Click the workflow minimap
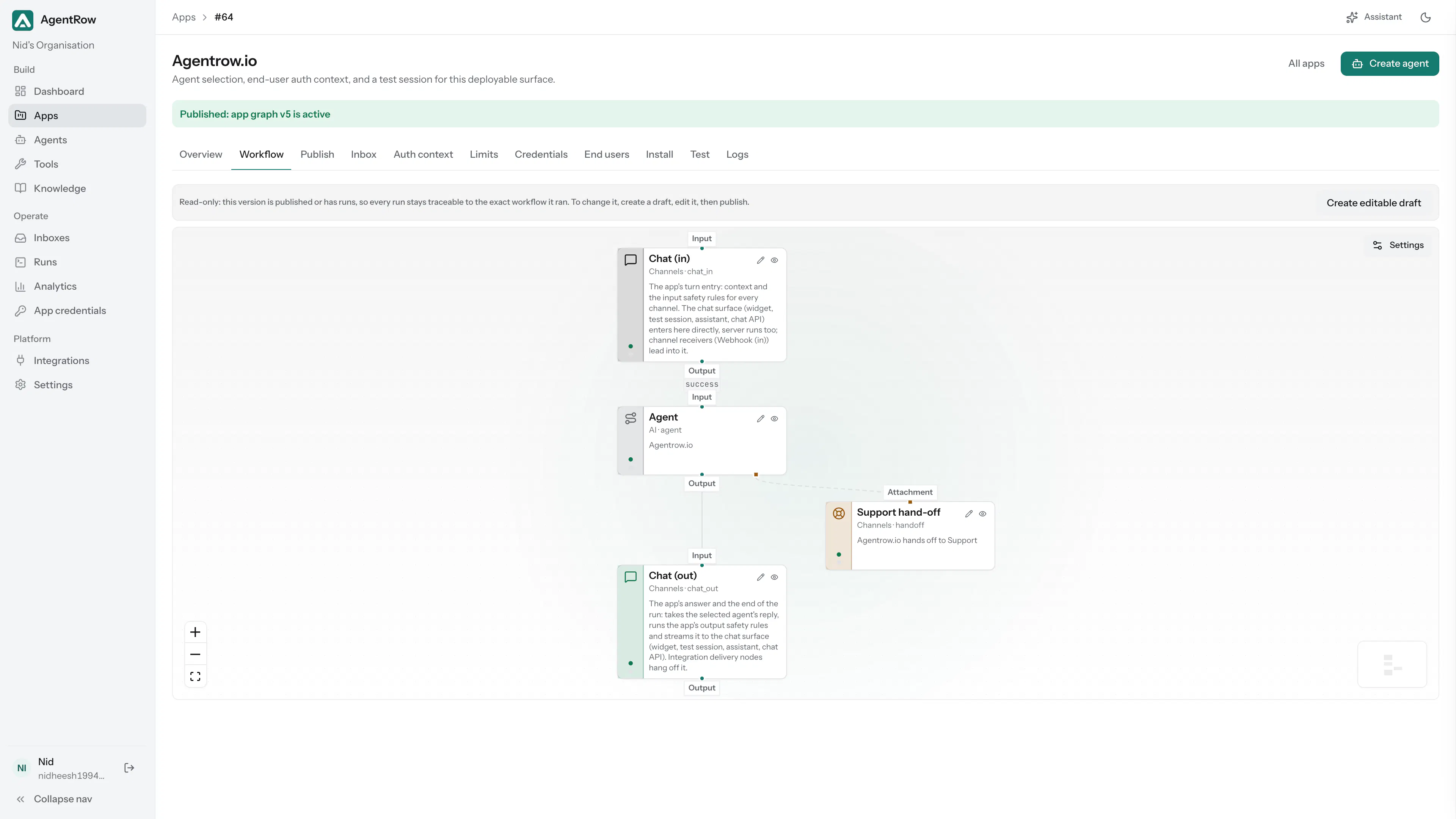 pos(1392,664)
